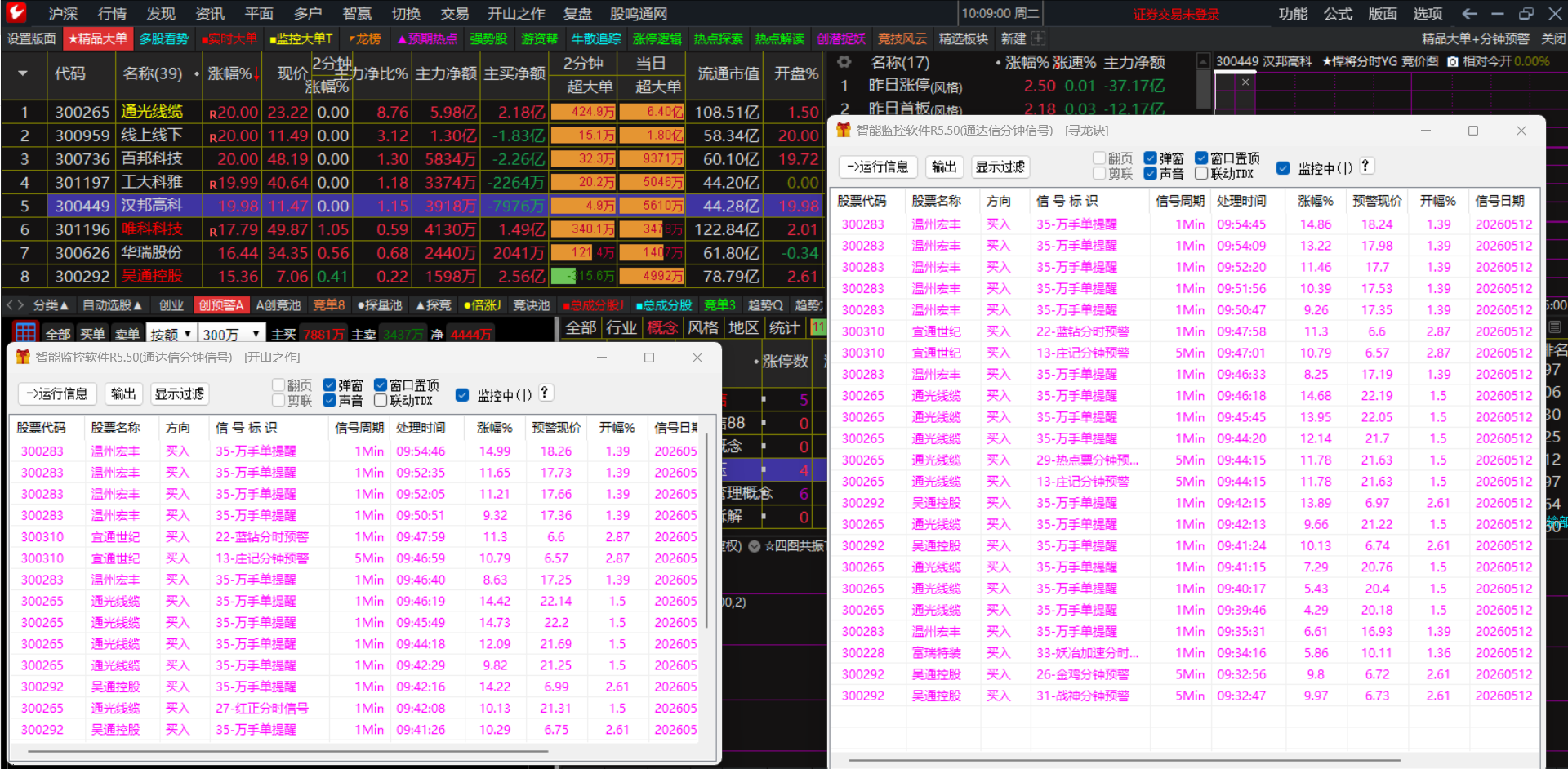The width and height of the screenshot is (1568, 769).
Task: Open the 行情 menu
Action: tap(112, 13)
